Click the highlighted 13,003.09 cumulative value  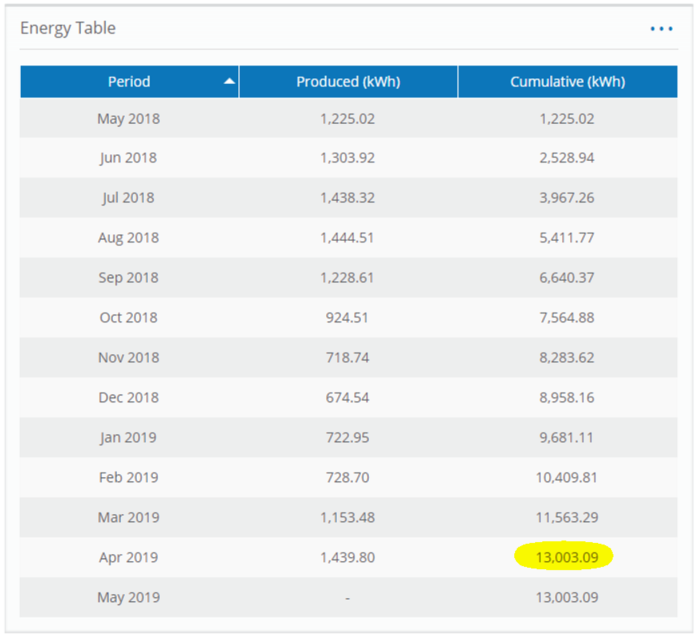point(566,557)
